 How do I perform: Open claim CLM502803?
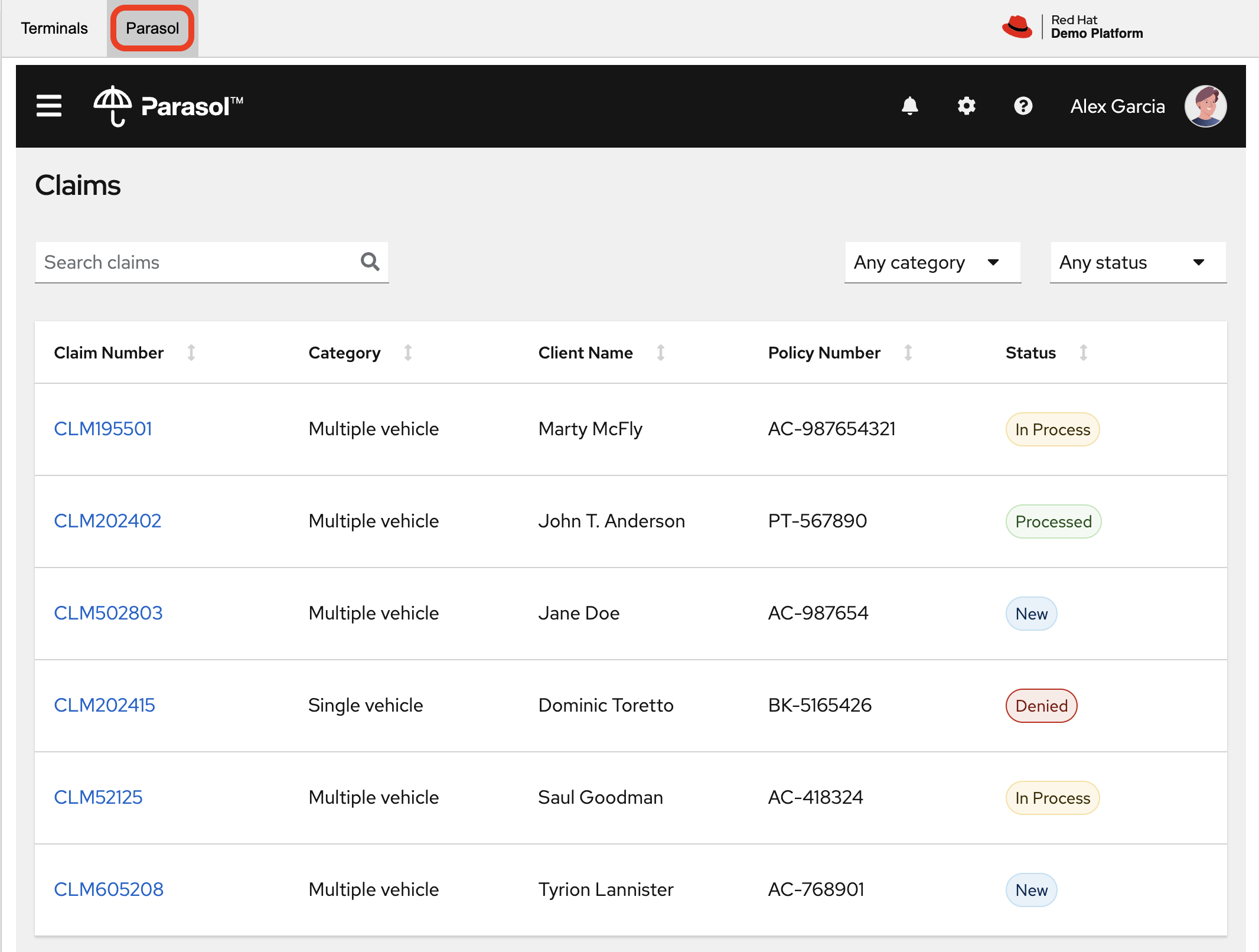point(108,613)
